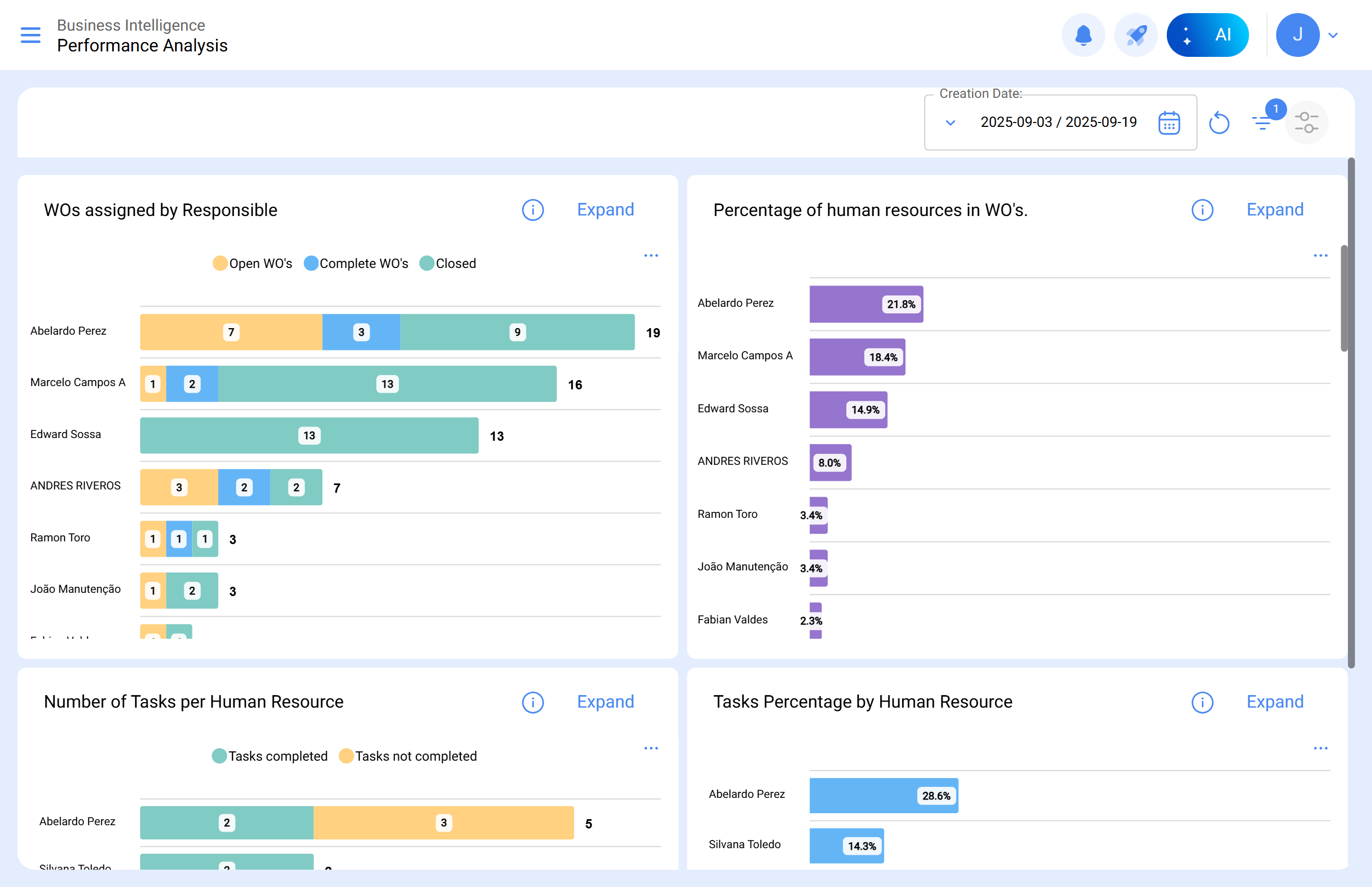This screenshot has width=1372, height=887.
Task: Open the hamburger navigation menu
Action: pos(31,35)
